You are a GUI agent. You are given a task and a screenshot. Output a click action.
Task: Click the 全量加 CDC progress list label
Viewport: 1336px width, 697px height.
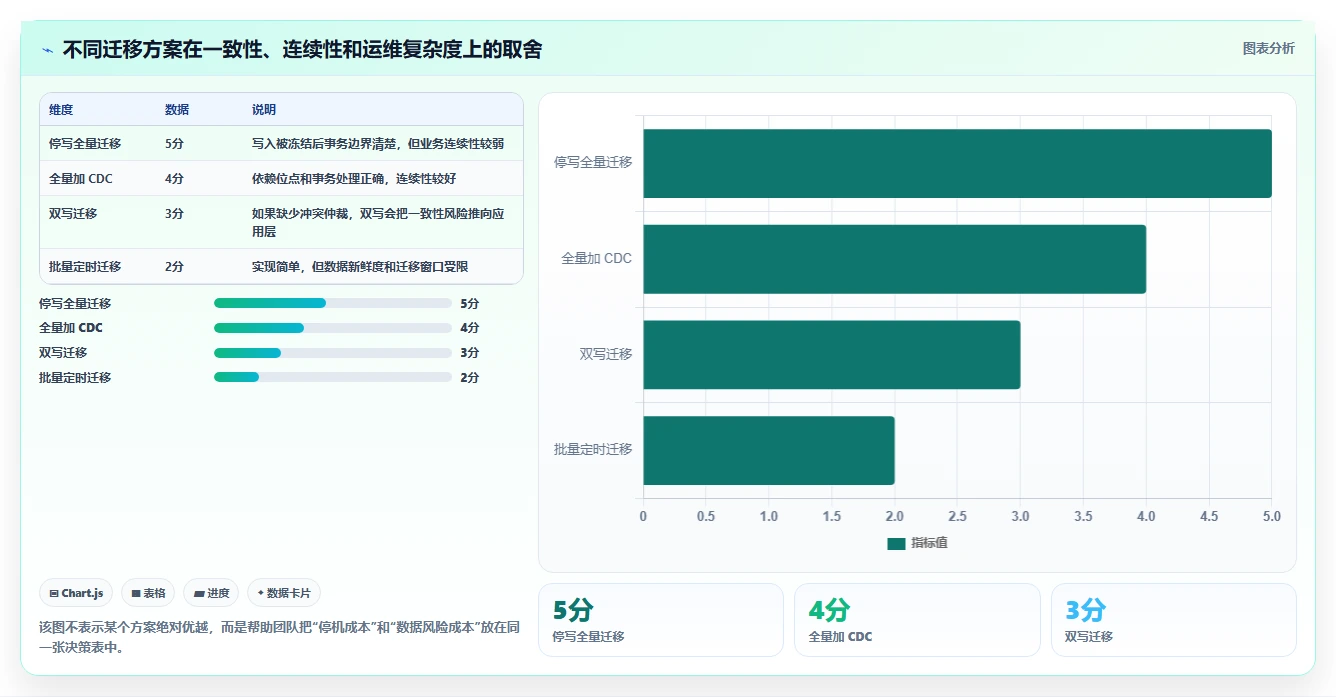click(x=71, y=328)
